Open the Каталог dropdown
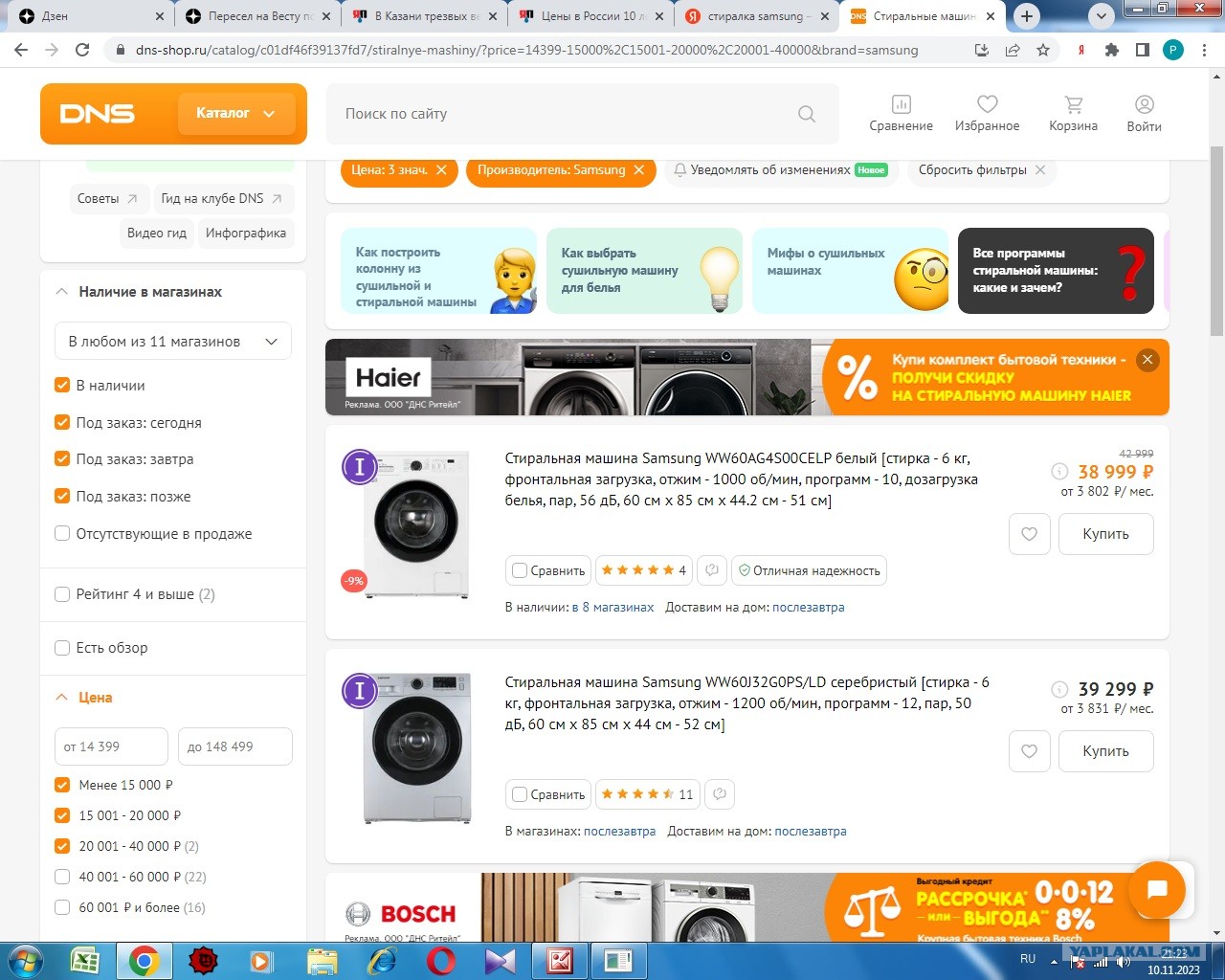Viewport: 1225px width, 980px height. tap(235, 114)
